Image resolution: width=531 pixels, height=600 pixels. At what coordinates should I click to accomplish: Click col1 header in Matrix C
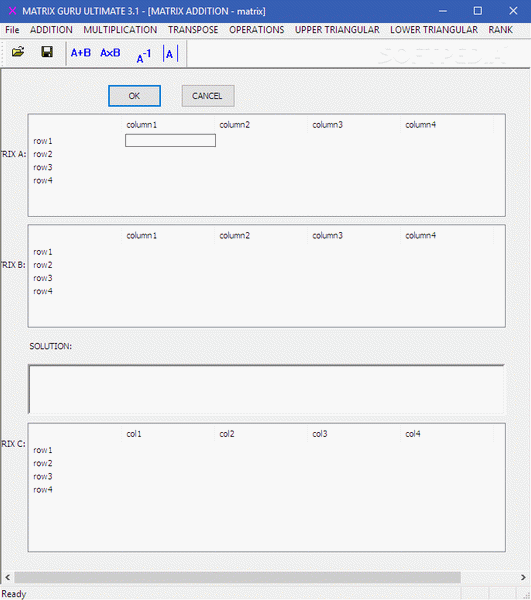click(134, 434)
